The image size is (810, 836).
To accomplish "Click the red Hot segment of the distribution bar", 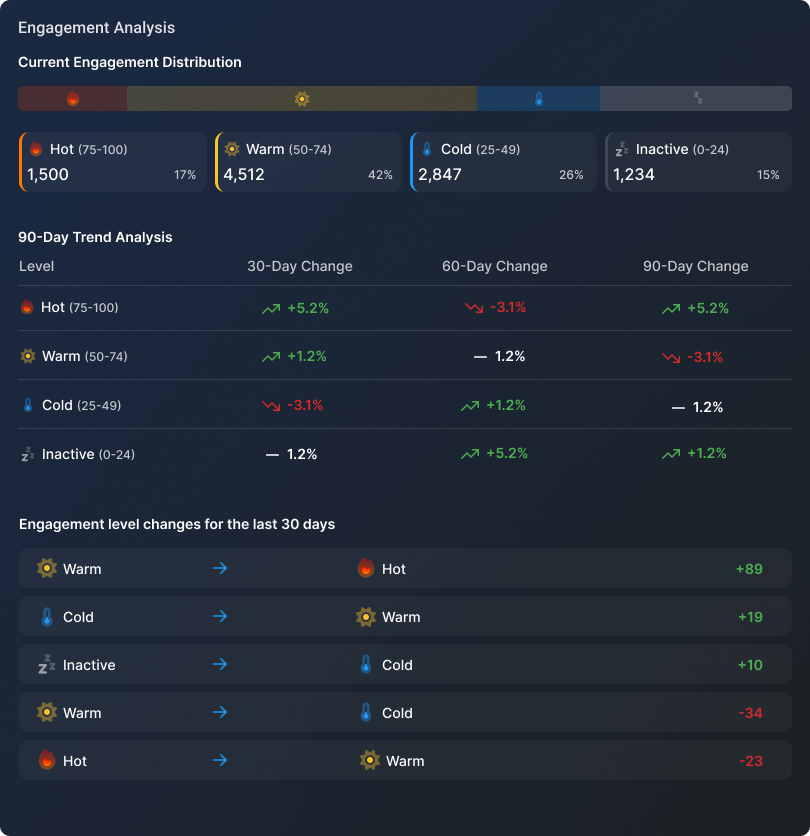I will pos(70,98).
